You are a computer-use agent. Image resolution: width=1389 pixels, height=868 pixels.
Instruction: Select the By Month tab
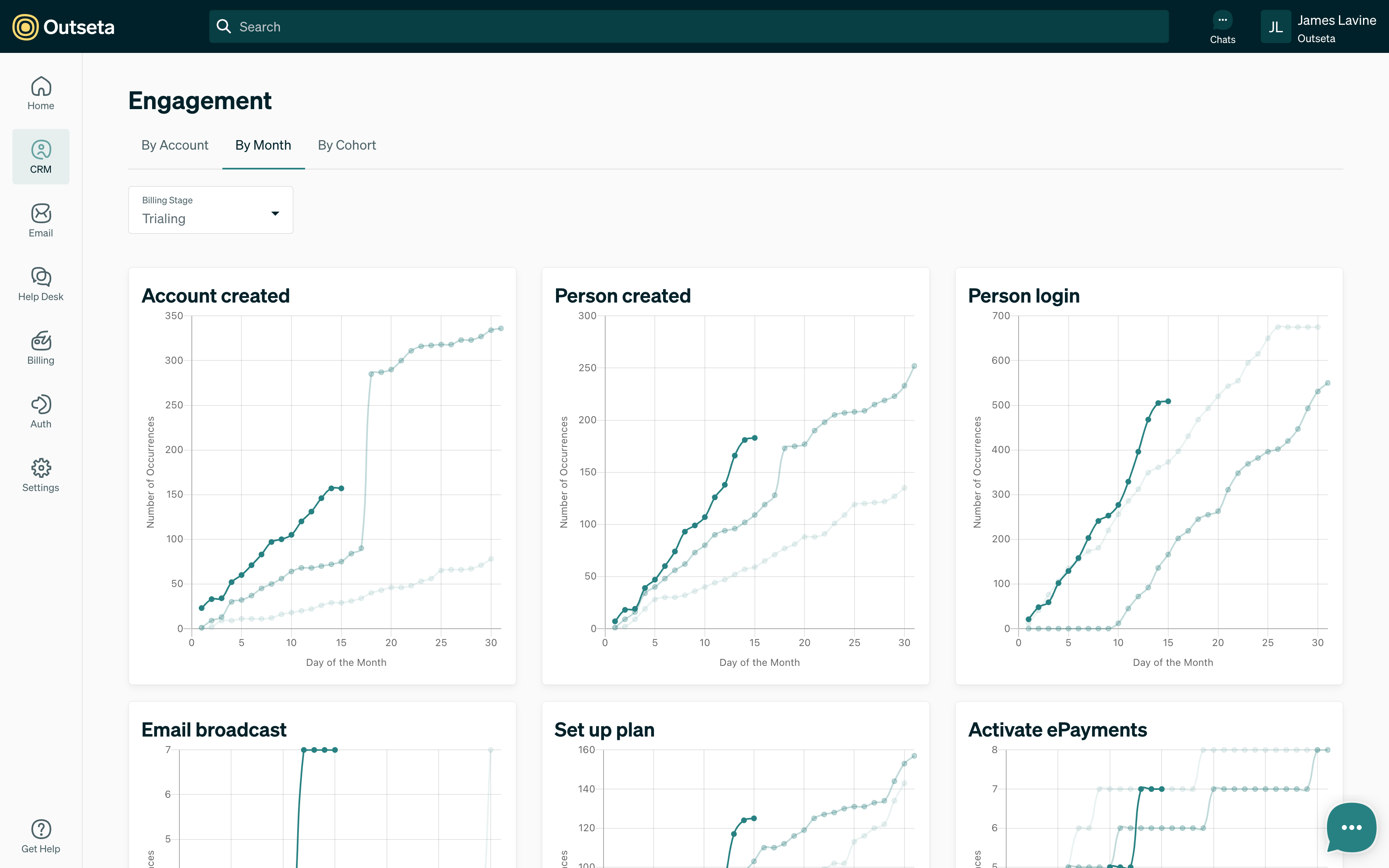[x=263, y=145]
